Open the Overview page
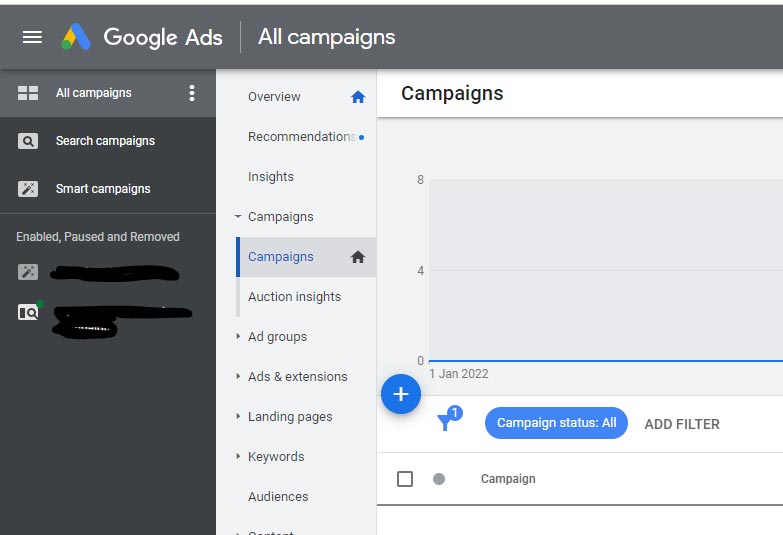The width and height of the screenshot is (783, 535). coord(274,96)
